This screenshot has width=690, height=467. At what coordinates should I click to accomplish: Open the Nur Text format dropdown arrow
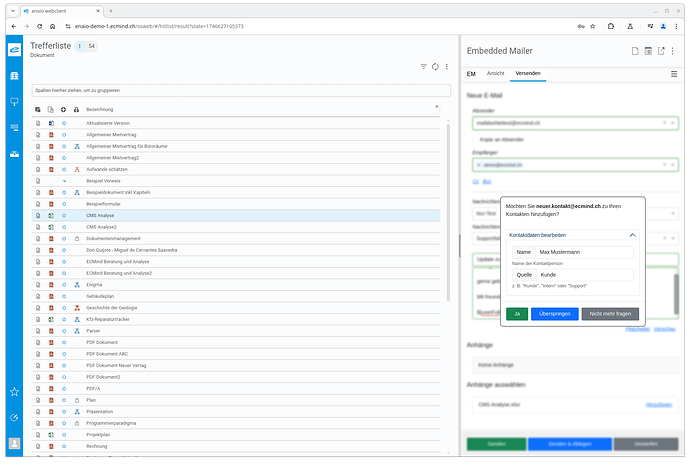[x=672, y=213]
